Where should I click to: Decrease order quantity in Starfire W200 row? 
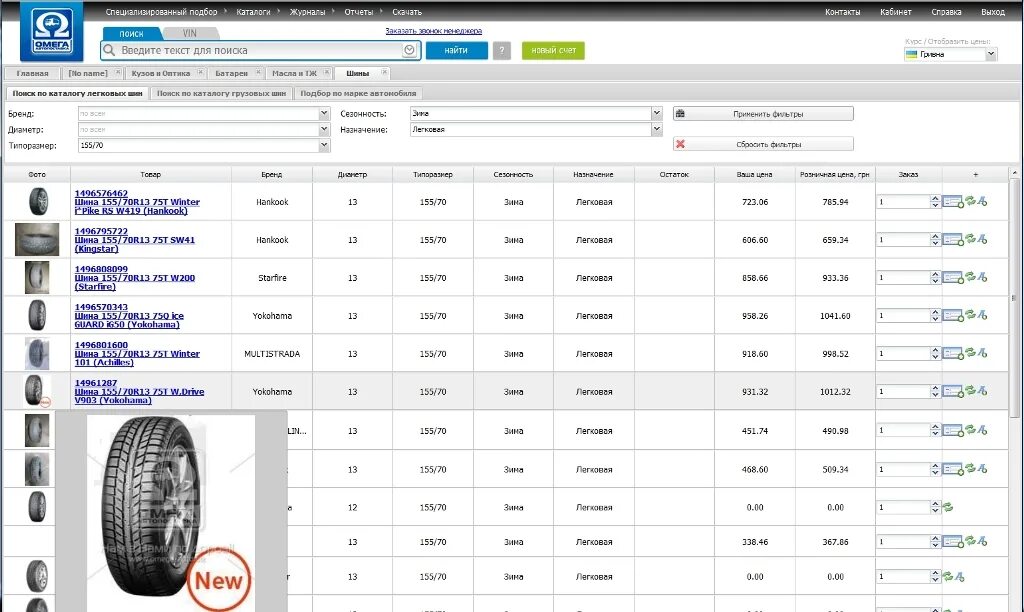click(x=935, y=281)
